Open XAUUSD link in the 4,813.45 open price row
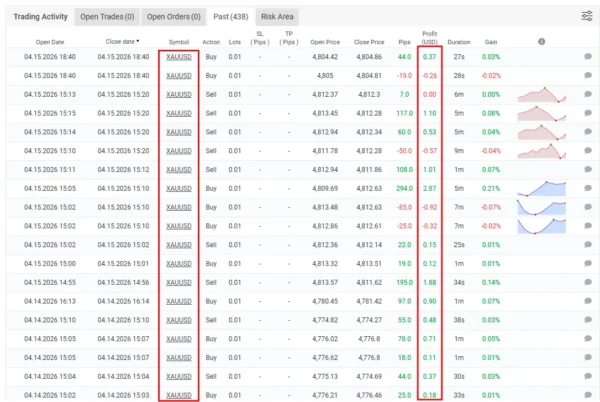The height and width of the screenshot is (402, 600). click(179, 113)
